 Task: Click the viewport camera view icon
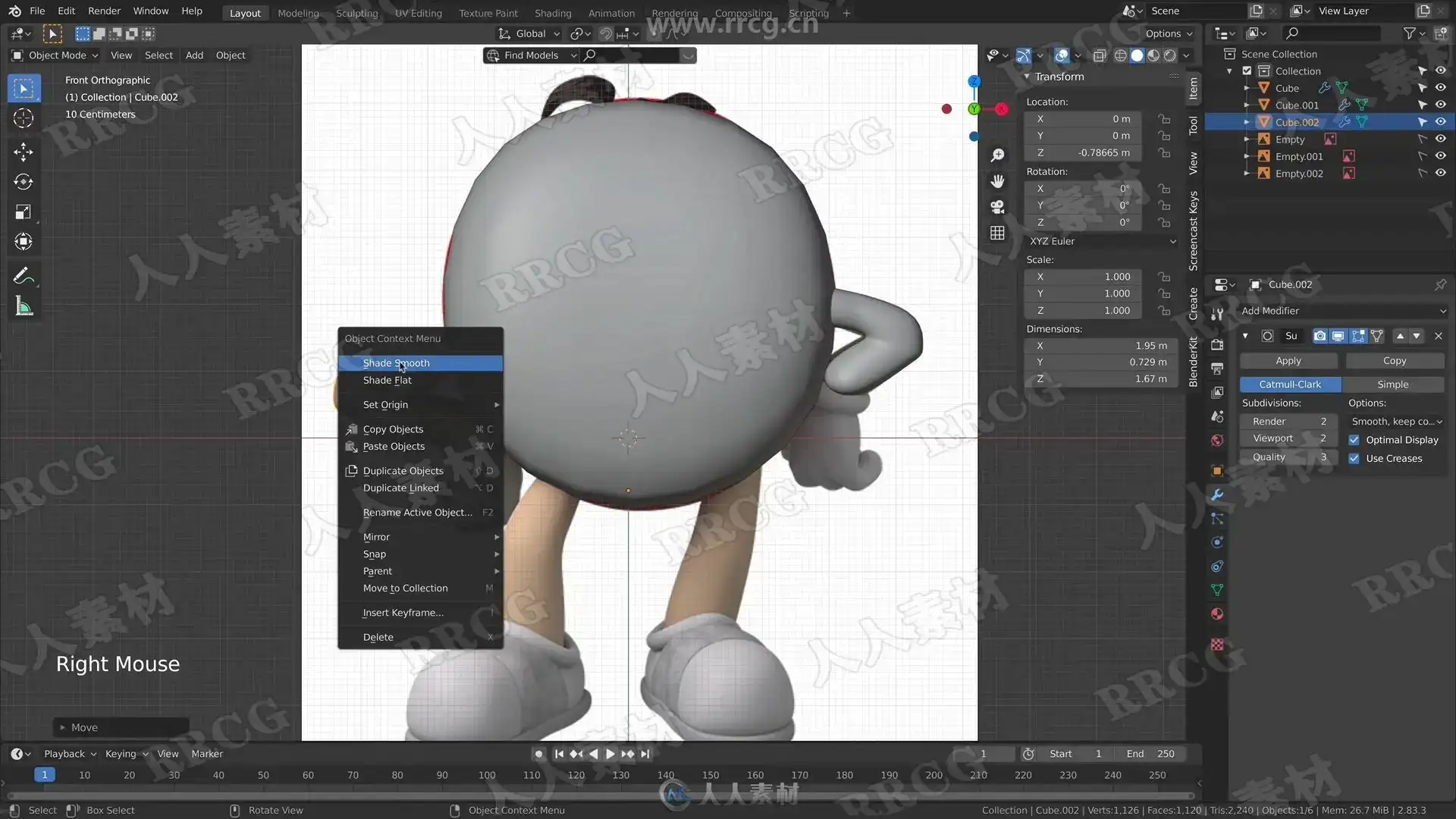997,207
